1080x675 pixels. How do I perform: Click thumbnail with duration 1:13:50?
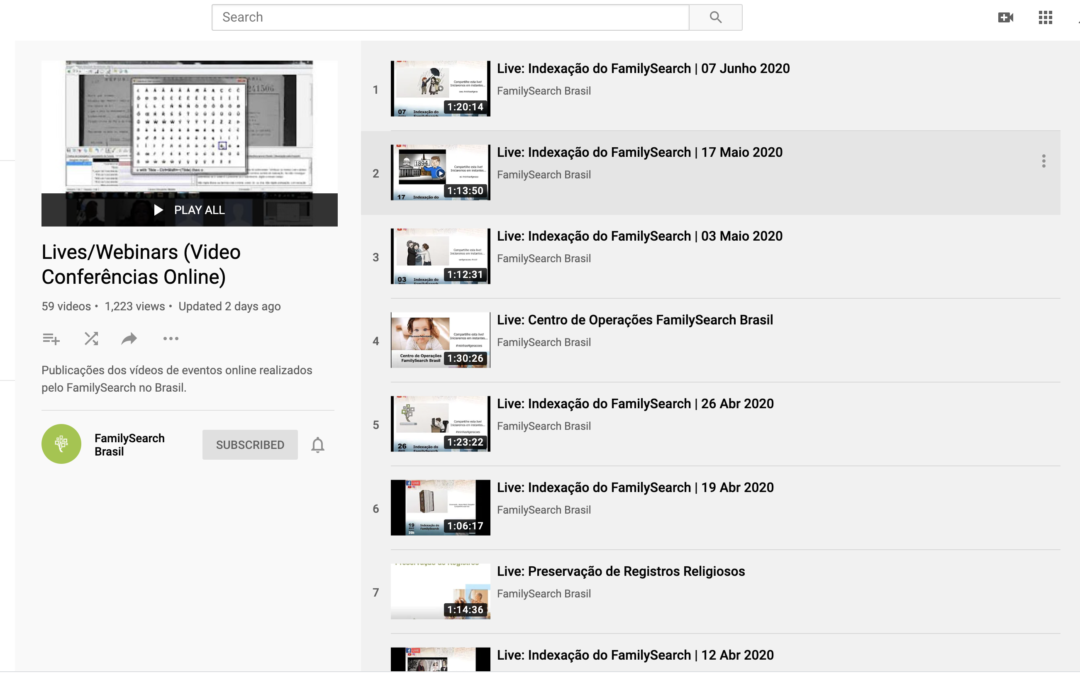click(441, 172)
